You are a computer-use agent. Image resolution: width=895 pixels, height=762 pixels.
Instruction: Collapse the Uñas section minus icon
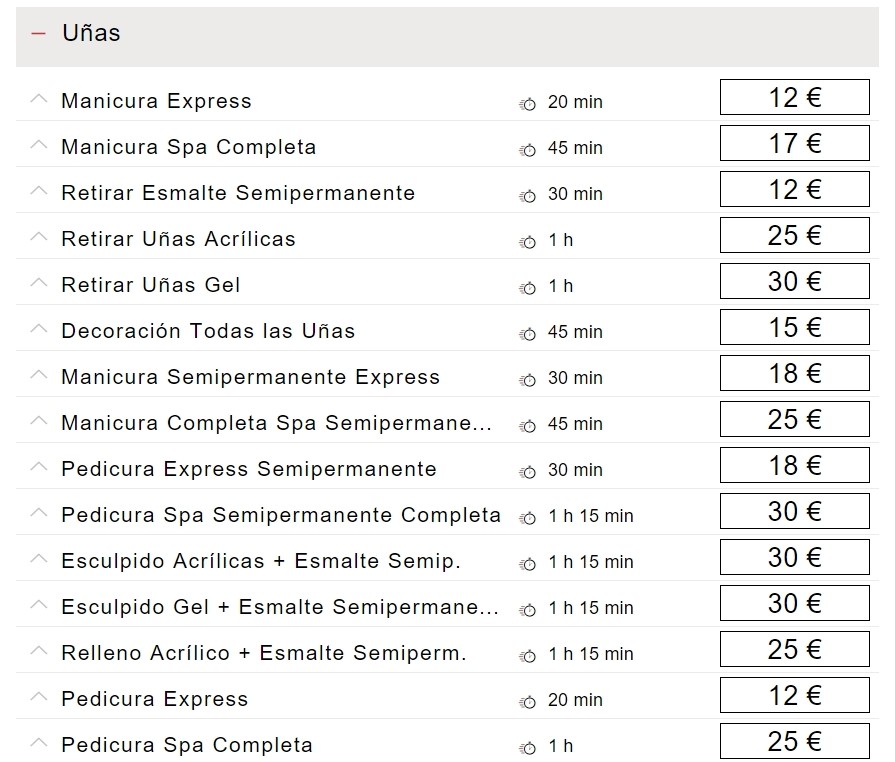click(39, 33)
